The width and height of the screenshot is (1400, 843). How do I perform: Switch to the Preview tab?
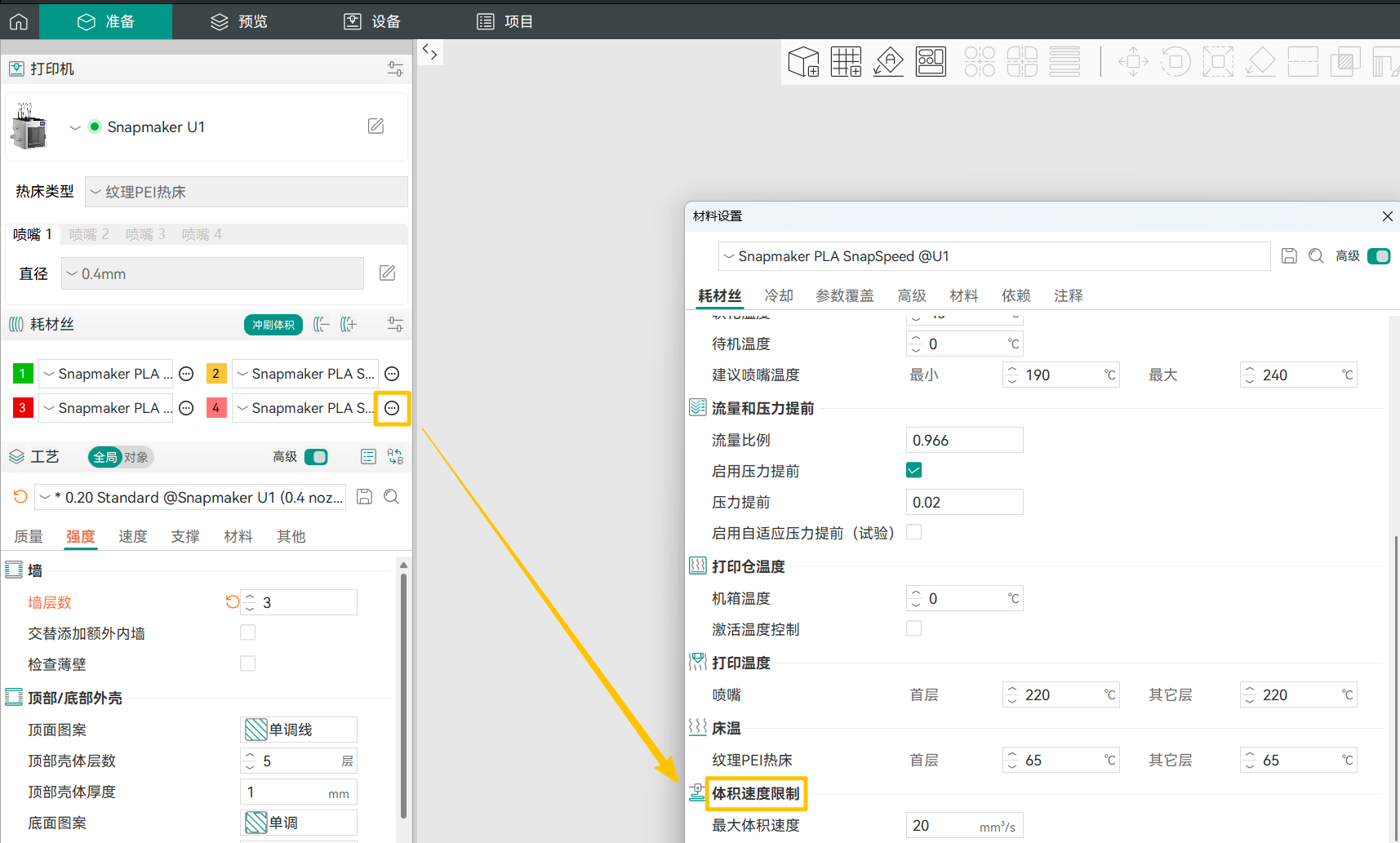pyautogui.click(x=239, y=22)
